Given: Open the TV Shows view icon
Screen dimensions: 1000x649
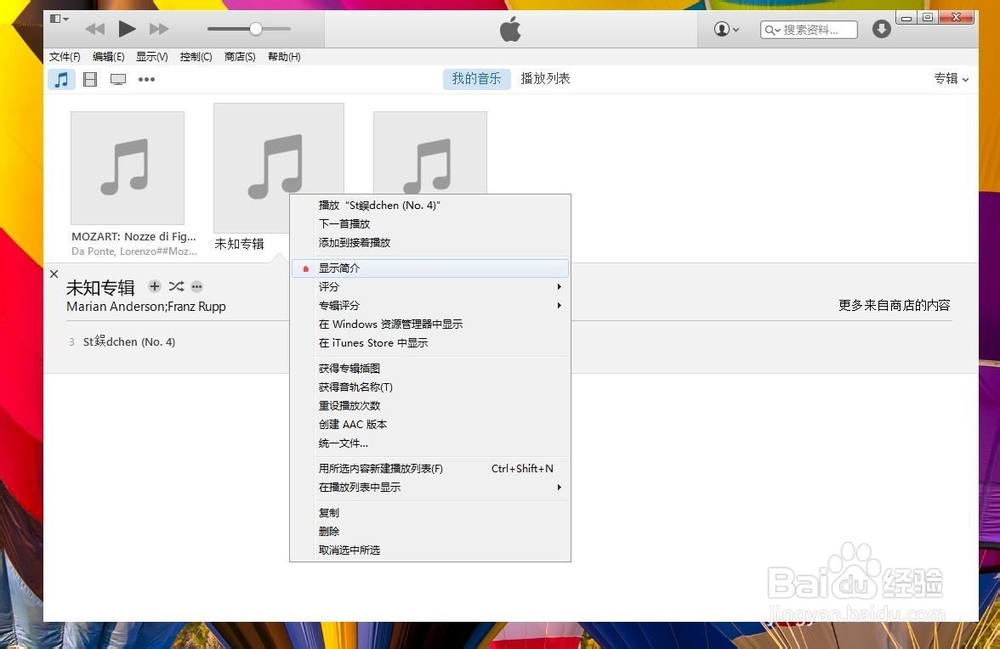Looking at the screenshot, I should pos(118,79).
